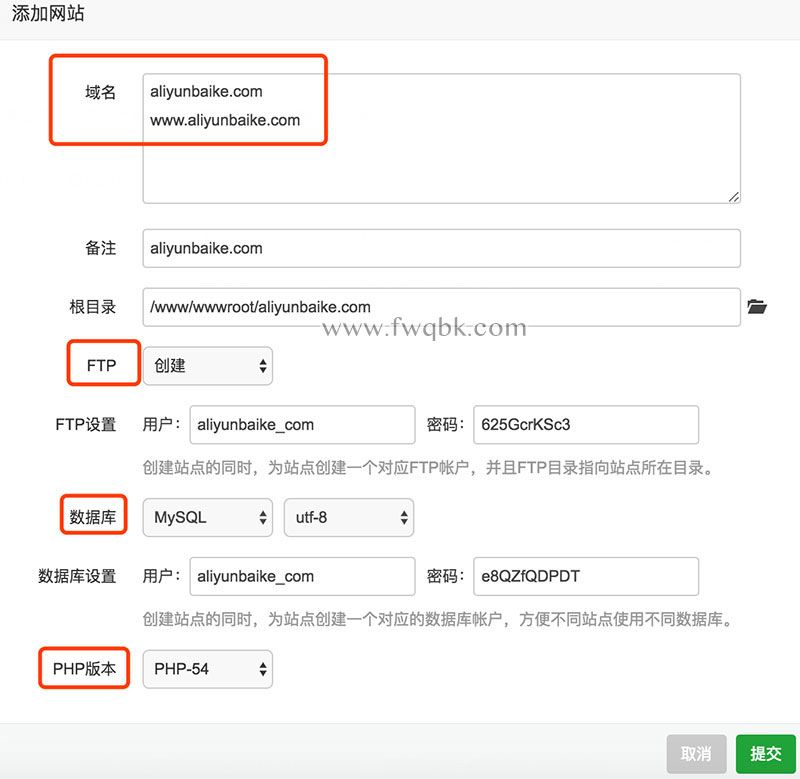This screenshot has width=800, height=779.
Task: Click the FTP account creation hint text
Action: click(428, 467)
